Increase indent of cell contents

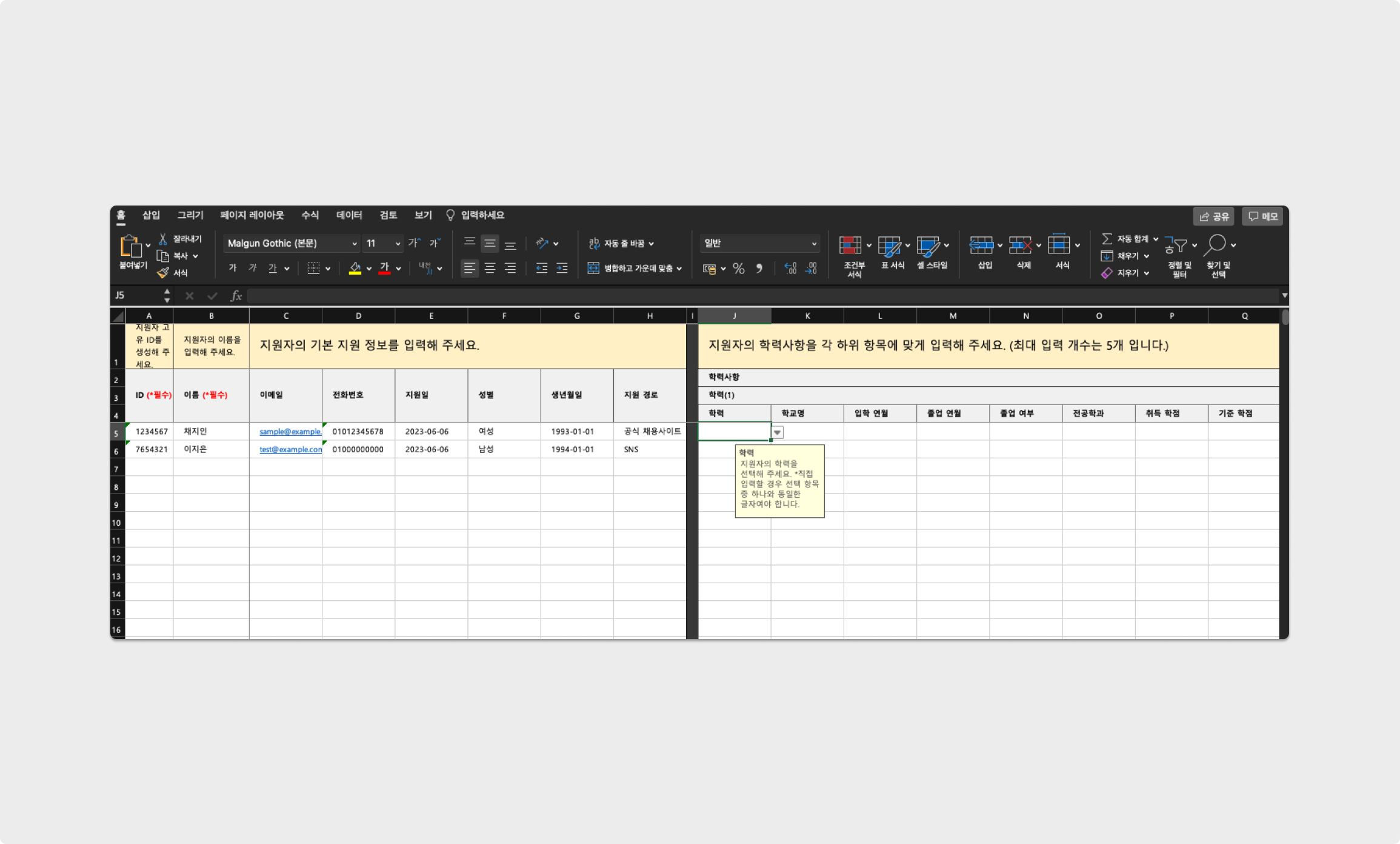[x=562, y=268]
